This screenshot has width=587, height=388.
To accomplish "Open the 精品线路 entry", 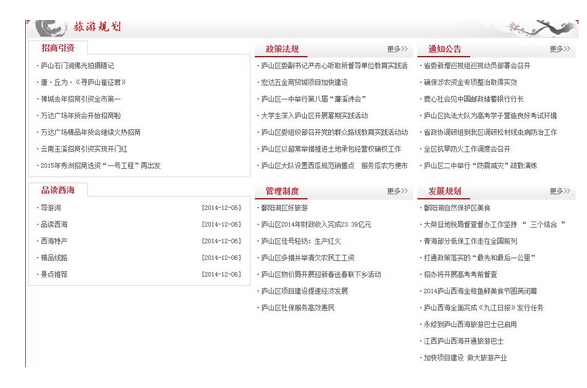I will pos(54,258).
